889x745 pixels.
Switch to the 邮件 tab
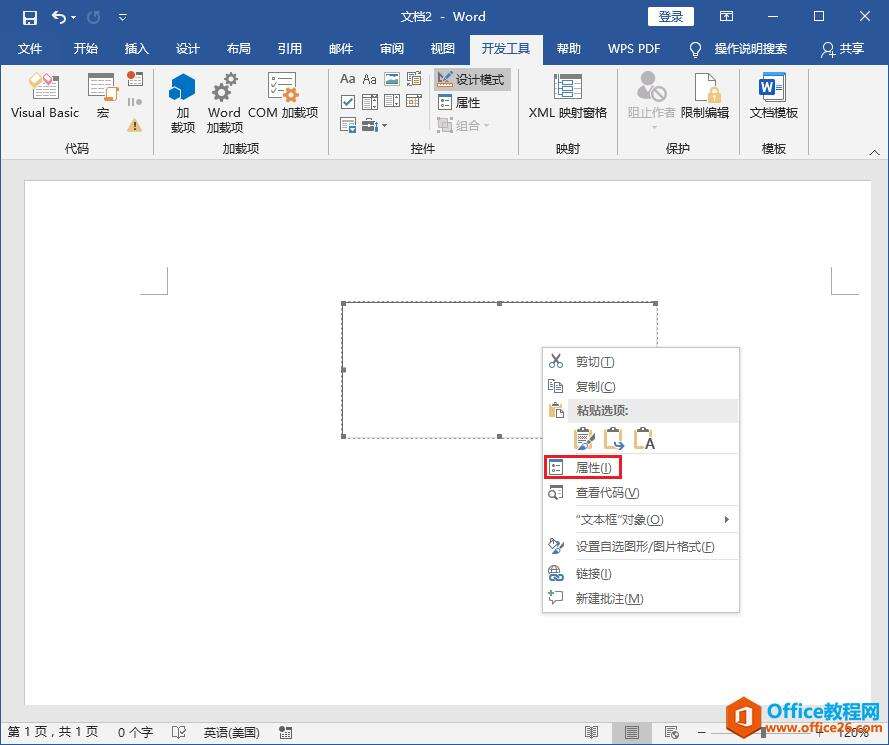(341, 49)
